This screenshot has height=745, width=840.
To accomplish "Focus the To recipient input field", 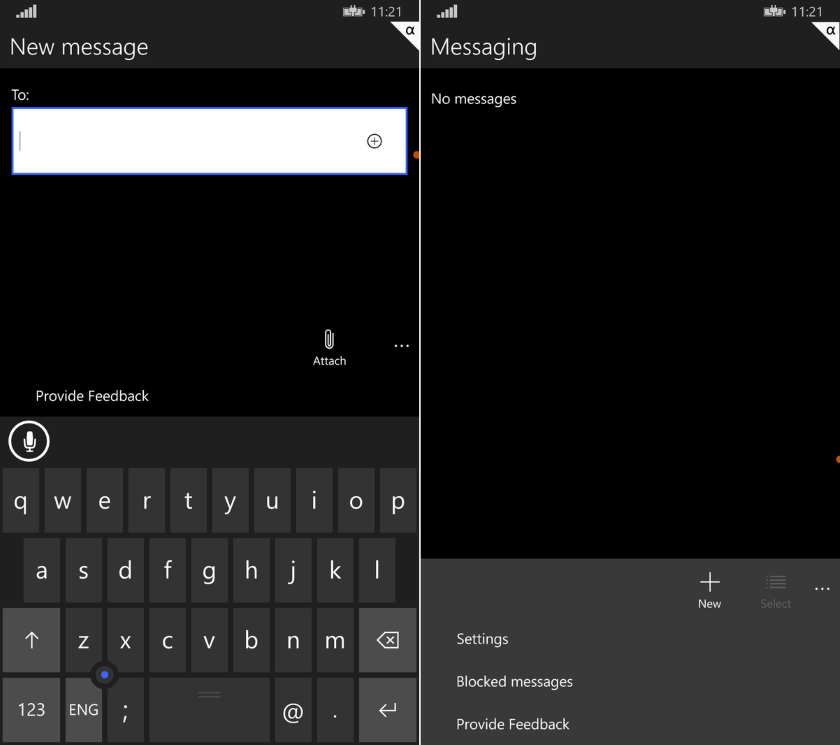I will click(190, 142).
